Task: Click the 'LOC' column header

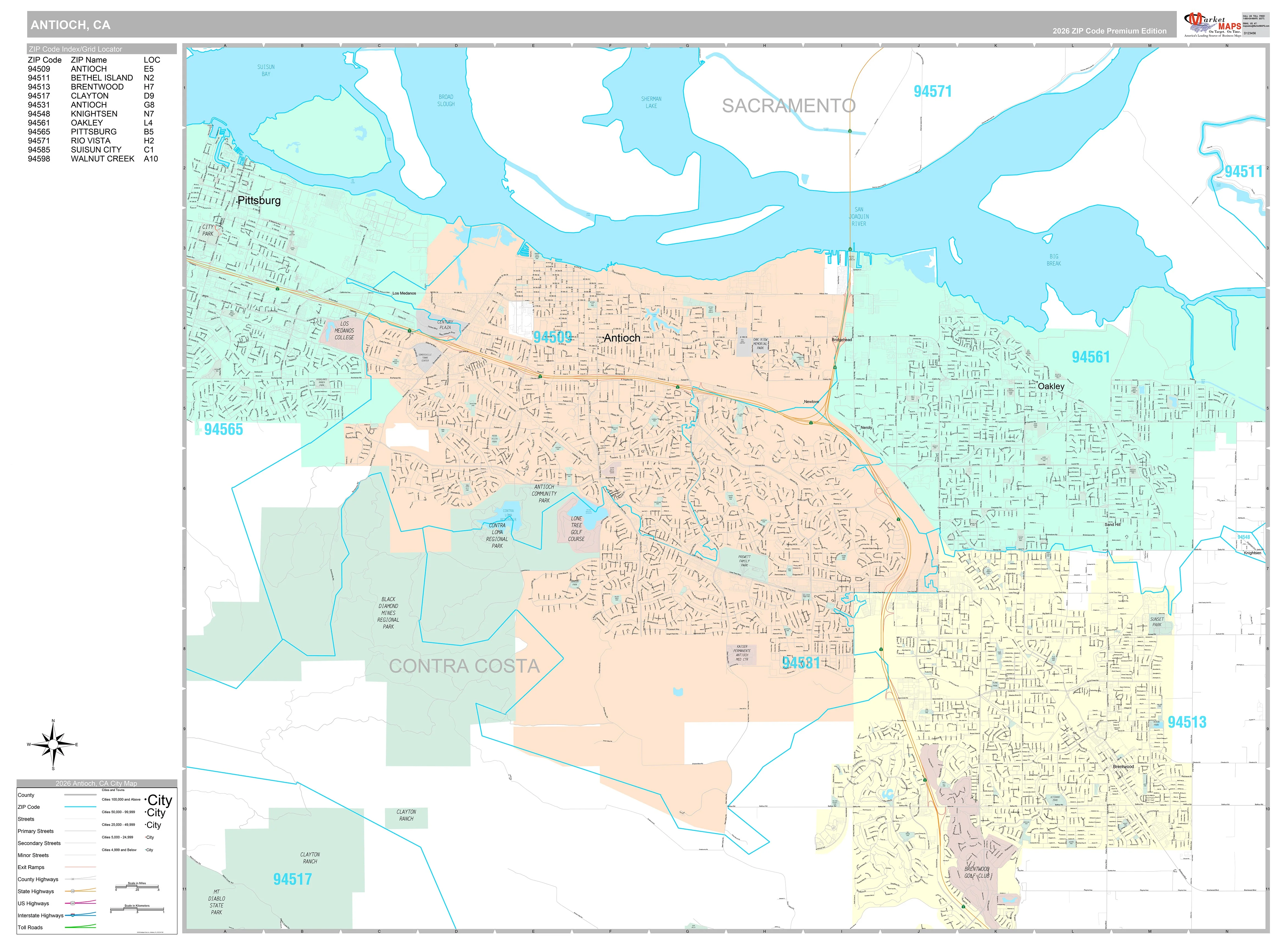Action: [x=152, y=60]
